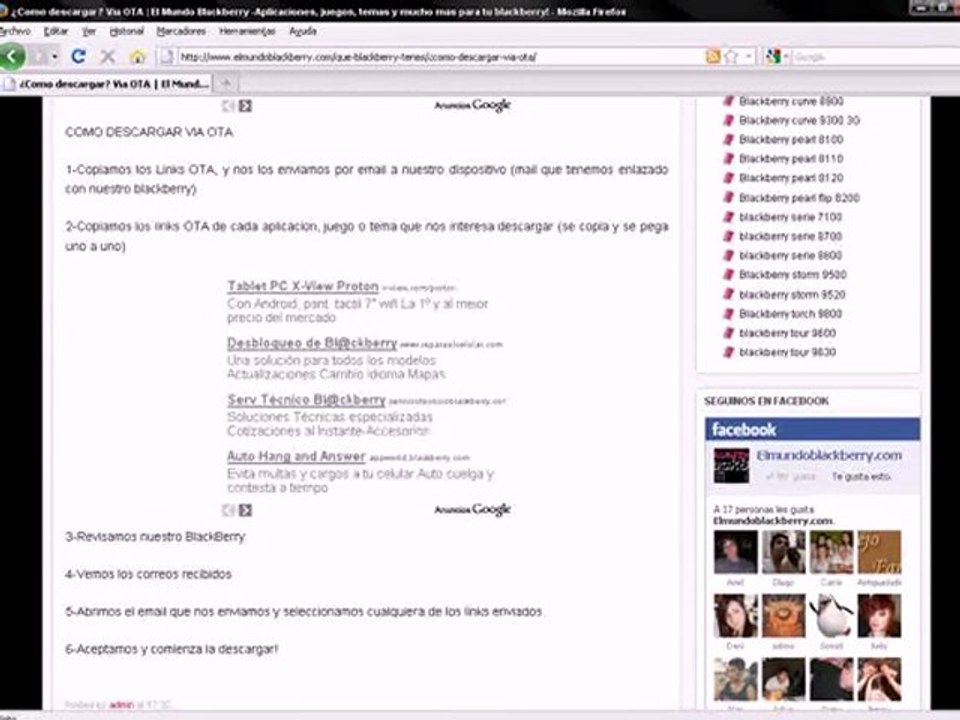
Task: Open the Editar menu
Action: (56, 31)
